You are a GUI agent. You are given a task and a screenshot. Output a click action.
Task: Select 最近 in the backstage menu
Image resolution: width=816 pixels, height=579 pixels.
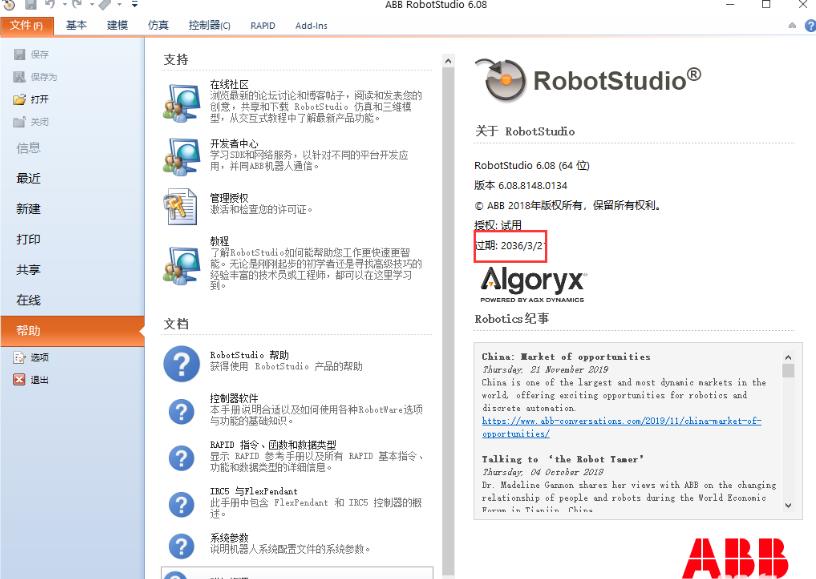pos(28,178)
